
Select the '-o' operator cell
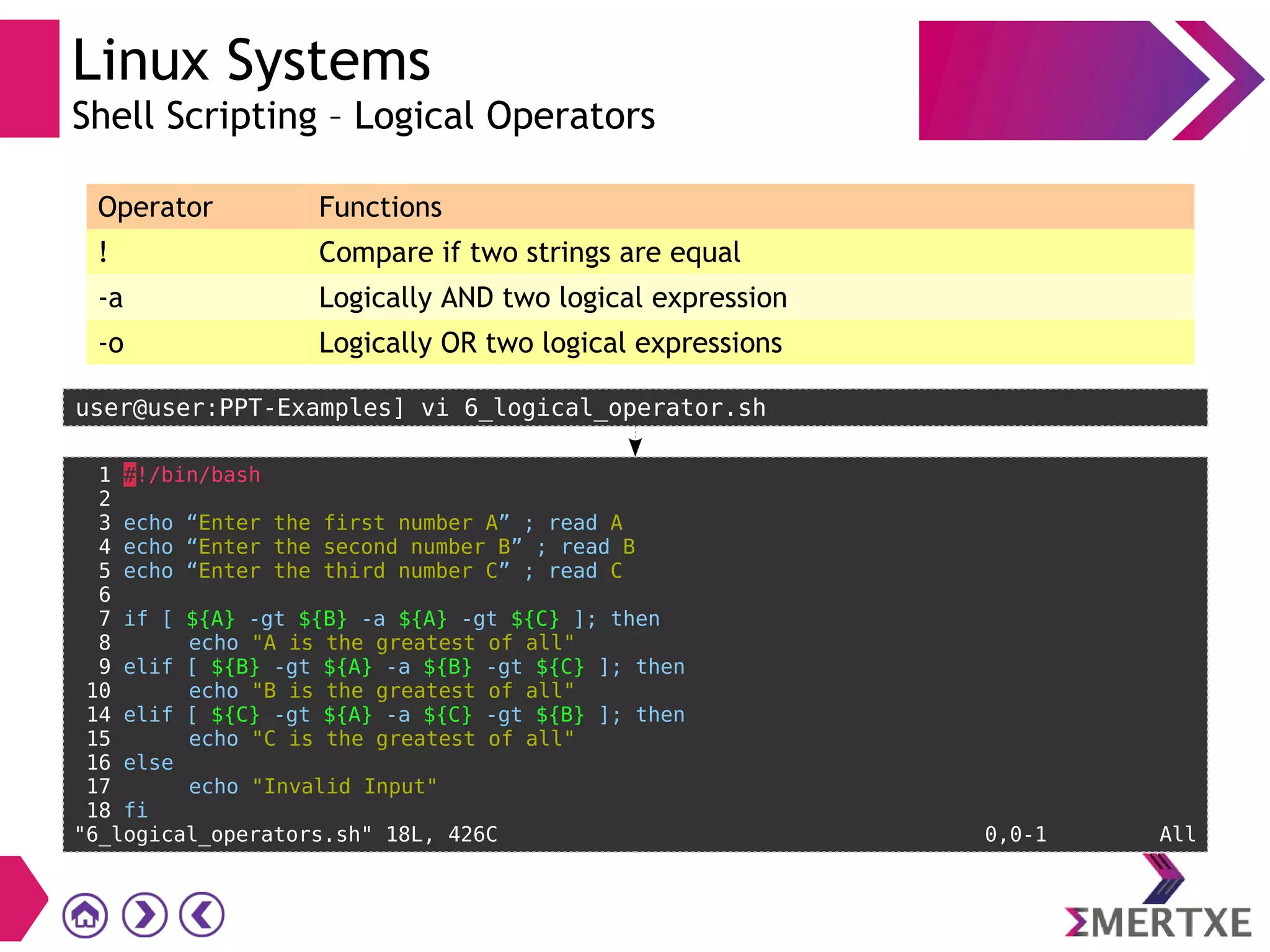pos(197,342)
